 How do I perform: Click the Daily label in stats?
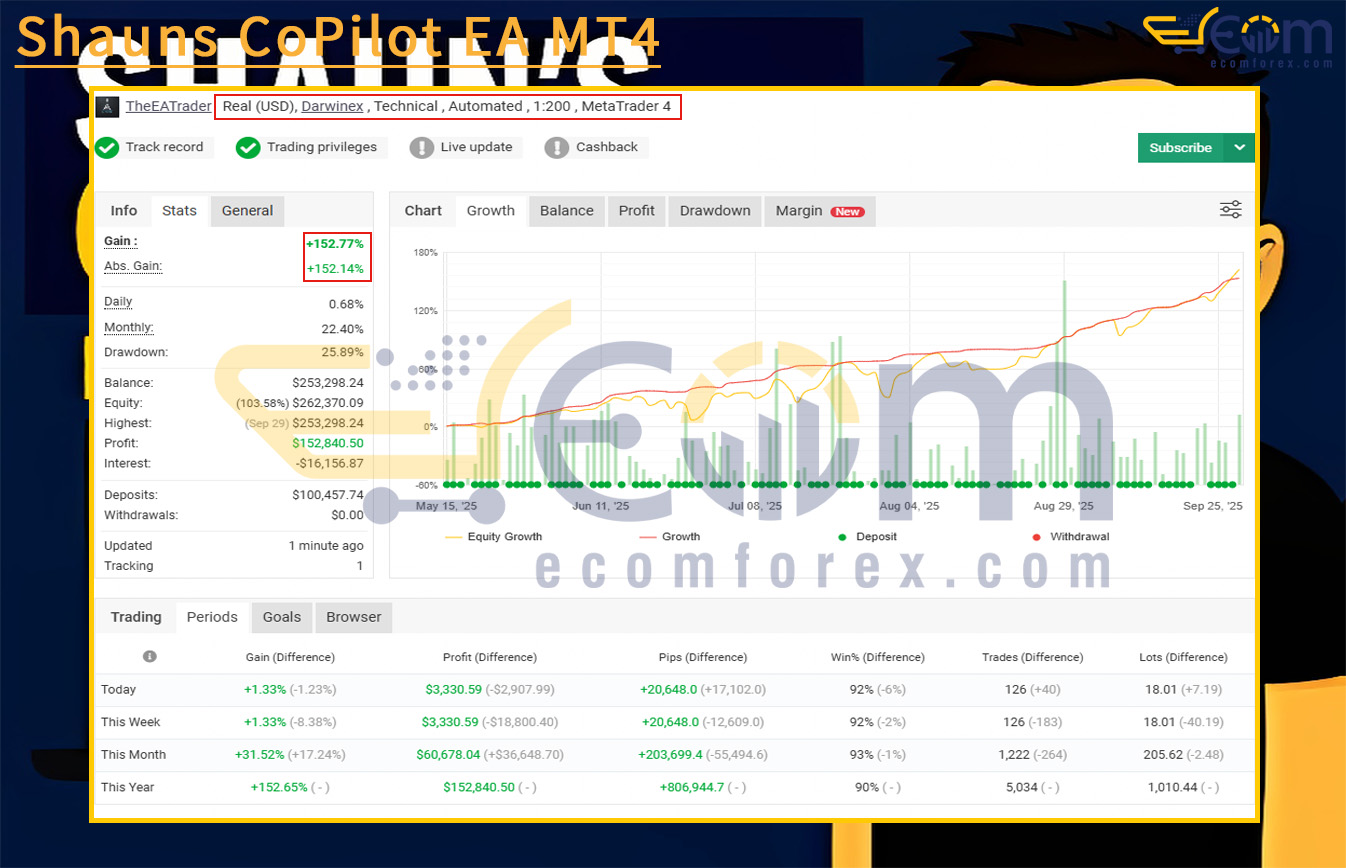pos(118,302)
